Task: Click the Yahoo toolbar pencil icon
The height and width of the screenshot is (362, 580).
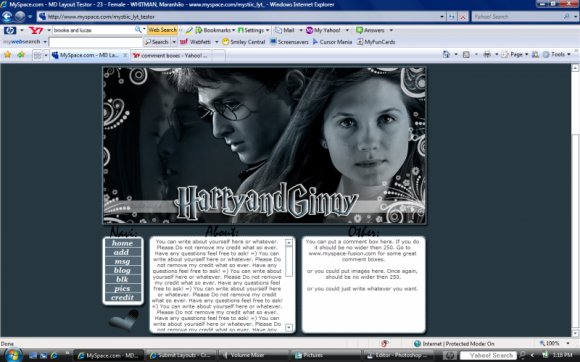Action: (x=189, y=30)
